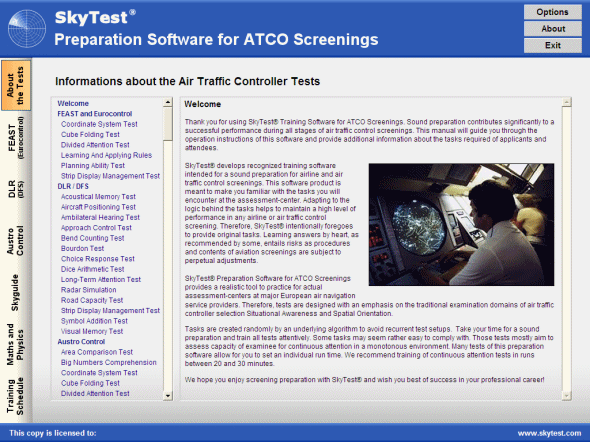Open the www.skytest.com link

549,433
